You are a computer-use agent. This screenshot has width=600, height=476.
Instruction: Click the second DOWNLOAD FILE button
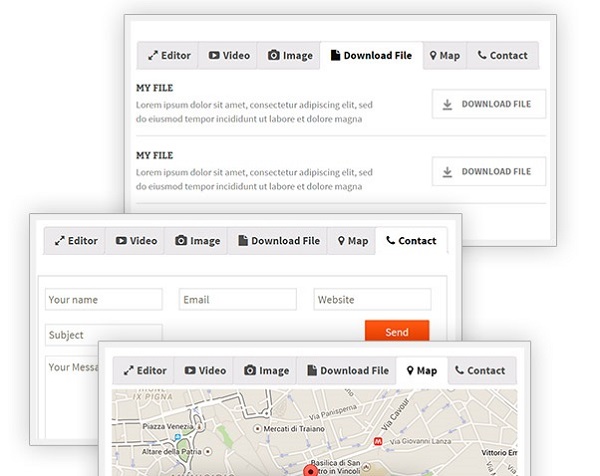pyautogui.click(x=489, y=171)
